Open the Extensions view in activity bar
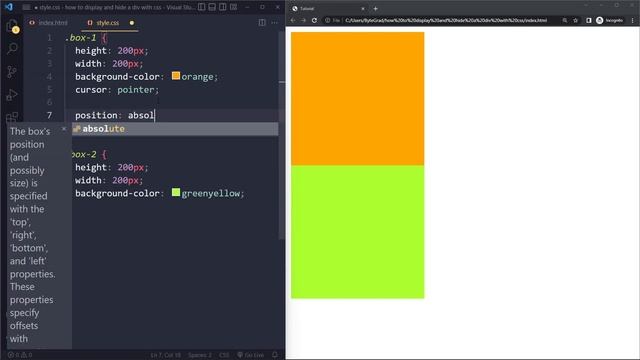The width and height of the screenshot is (640, 360). (12, 117)
